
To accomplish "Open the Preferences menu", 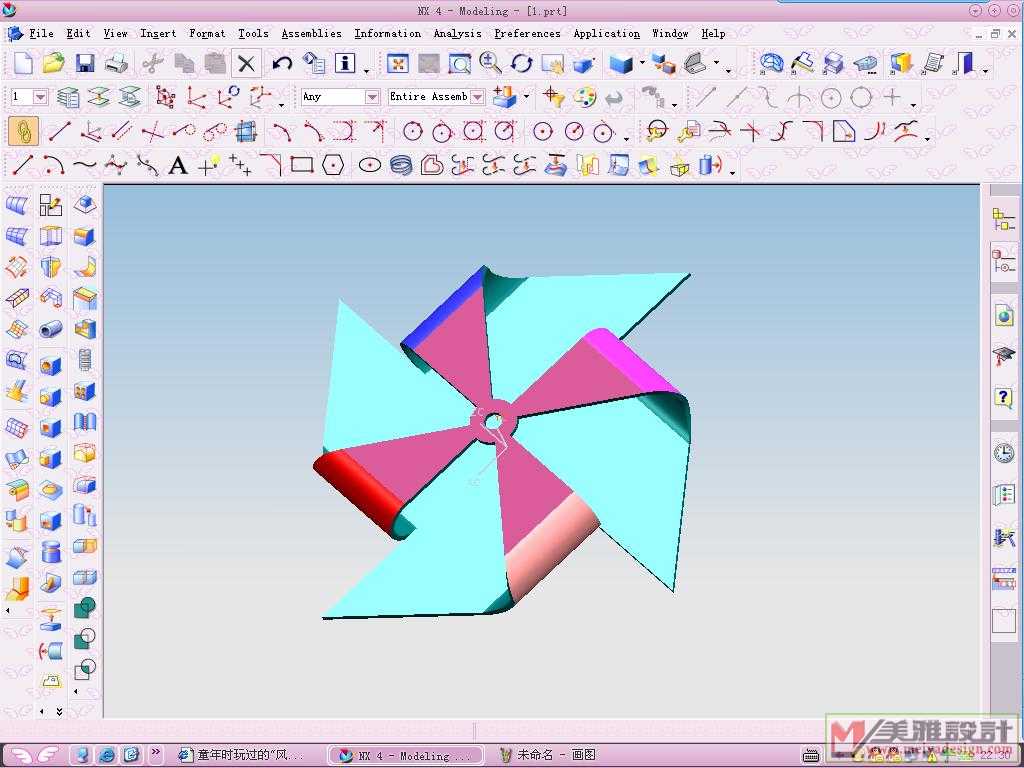I will [527, 33].
